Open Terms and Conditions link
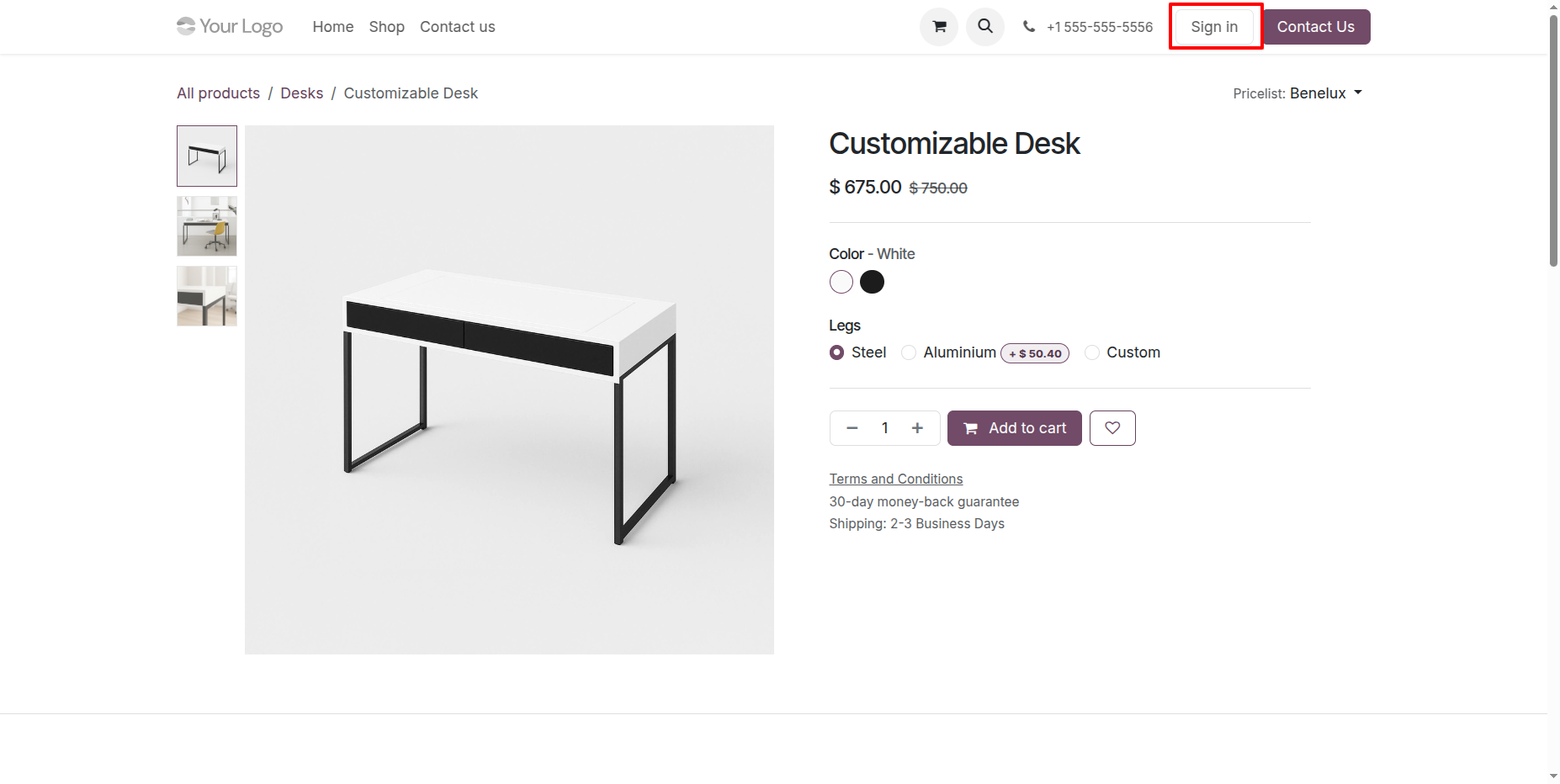The height and width of the screenshot is (784, 1560). pyautogui.click(x=895, y=479)
